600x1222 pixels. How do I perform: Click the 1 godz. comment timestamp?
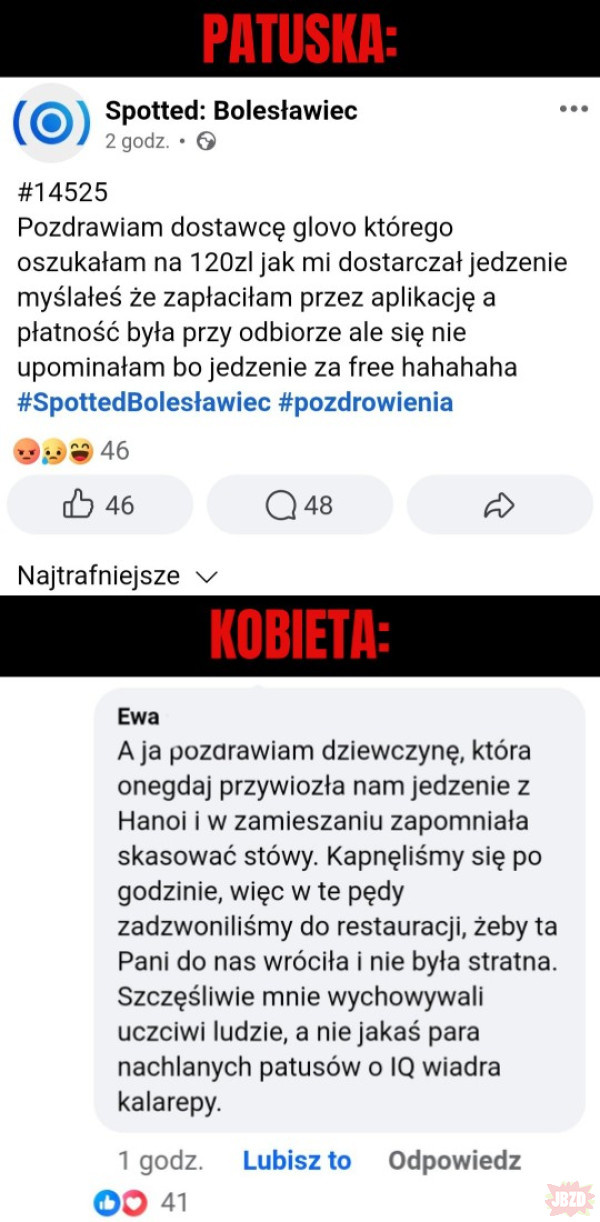[161, 1161]
